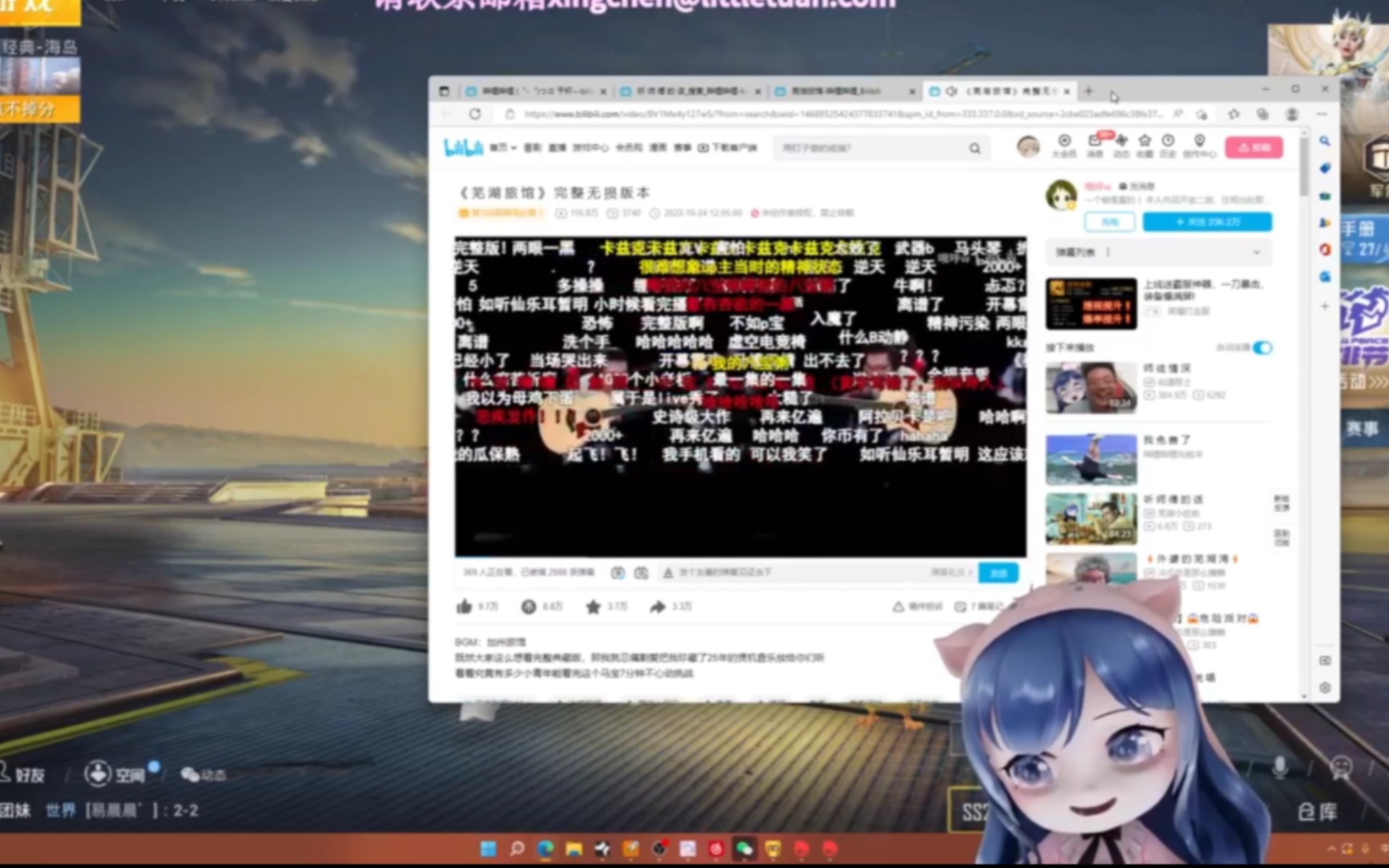Open the Office icon in the Edge sidebar

(x=1325, y=249)
